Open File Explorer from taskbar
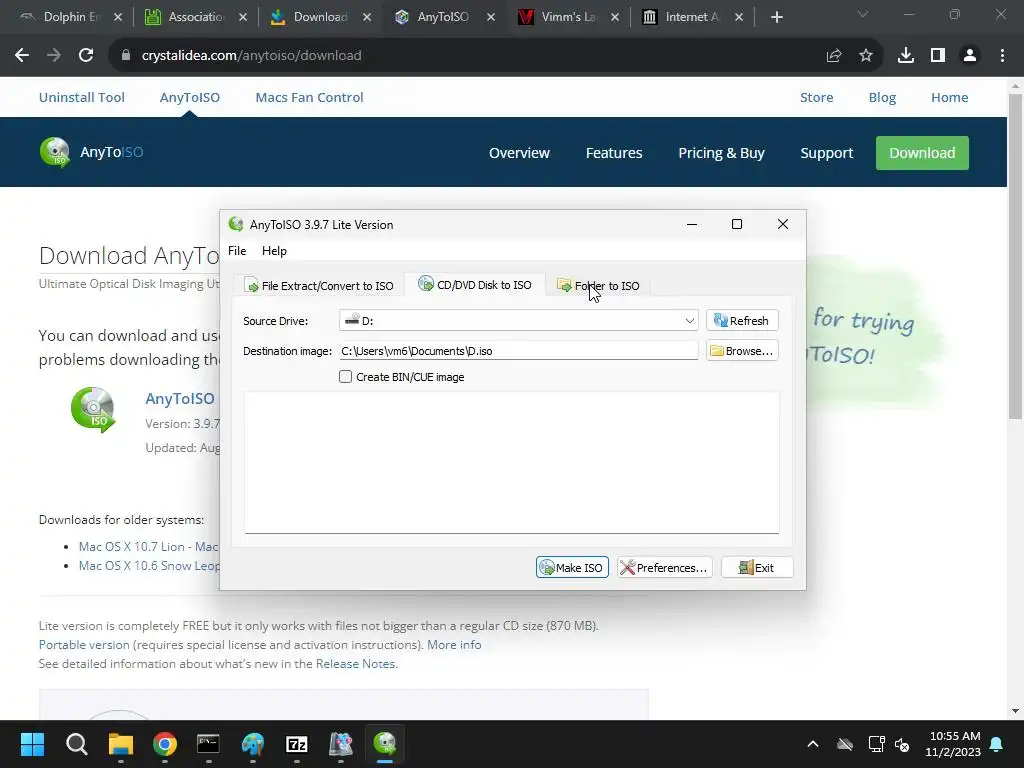The height and width of the screenshot is (768, 1024). (121, 744)
